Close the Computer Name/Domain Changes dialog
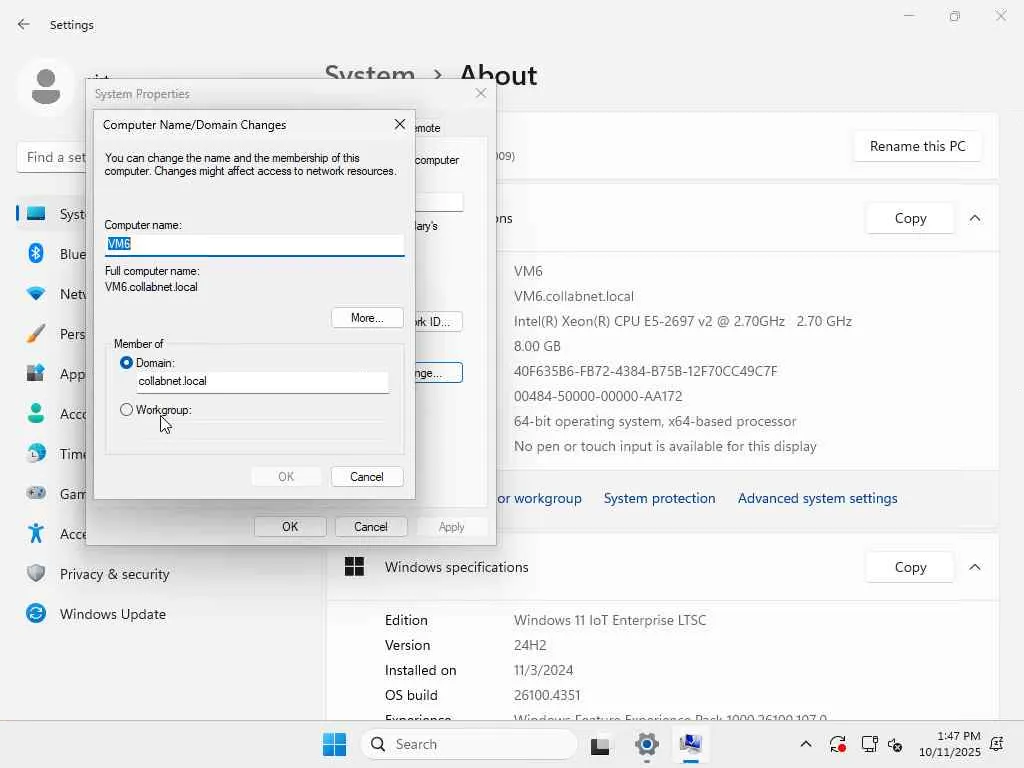Image resolution: width=1024 pixels, height=768 pixels. [x=400, y=124]
